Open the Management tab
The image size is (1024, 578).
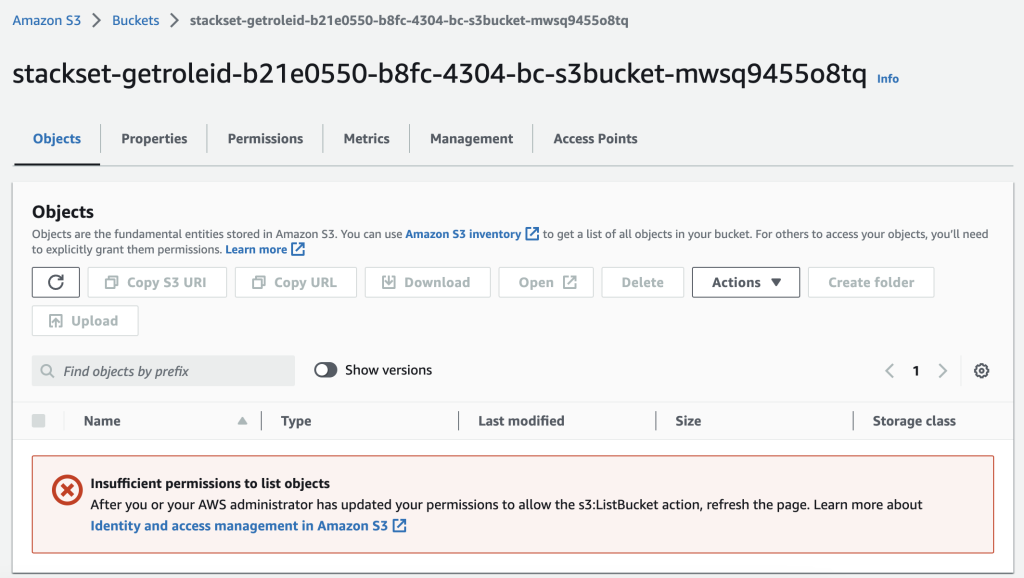[x=470, y=138]
